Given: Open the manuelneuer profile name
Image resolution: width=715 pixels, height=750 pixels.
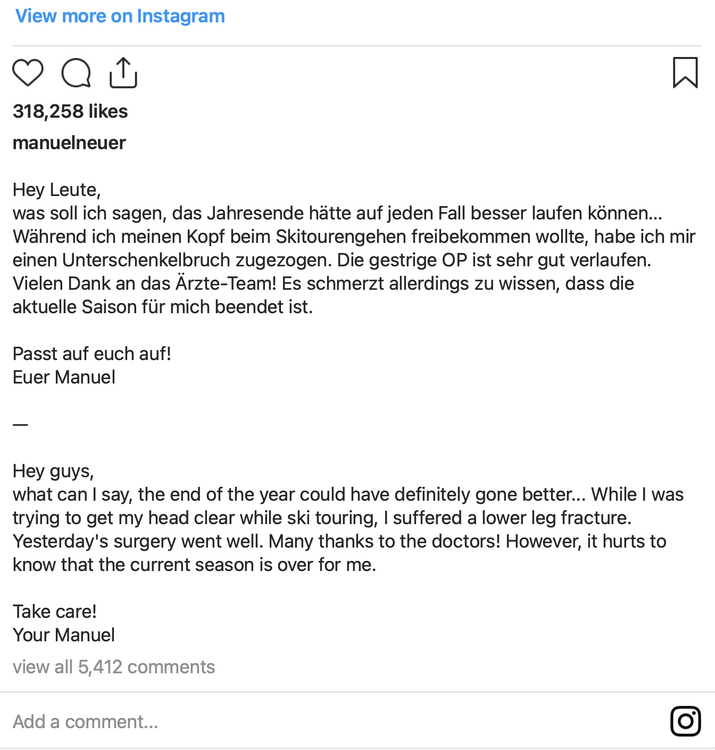Looking at the screenshot, I should (69, 143).
